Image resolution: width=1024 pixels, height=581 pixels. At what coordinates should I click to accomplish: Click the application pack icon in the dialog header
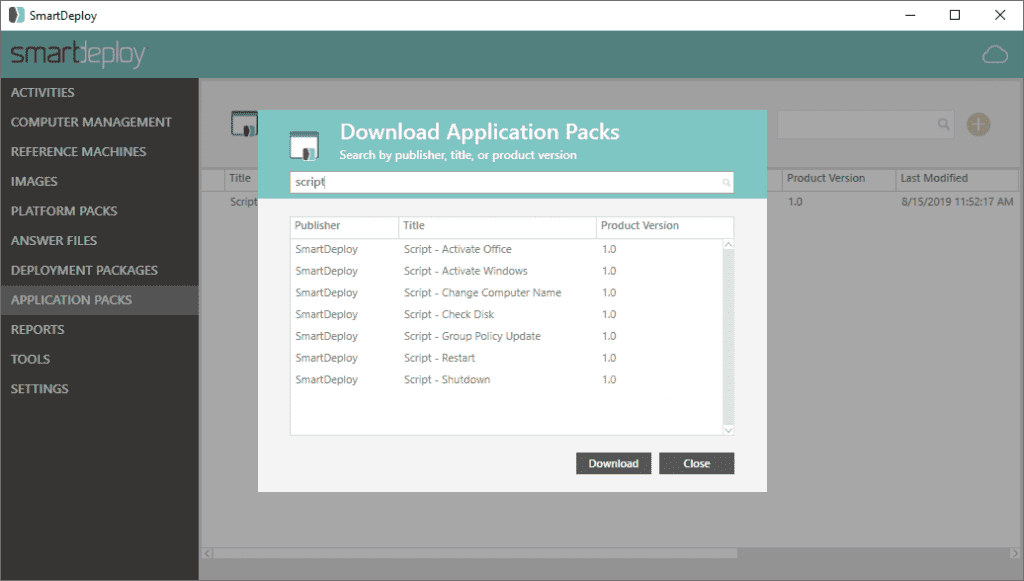click(304, 145)
